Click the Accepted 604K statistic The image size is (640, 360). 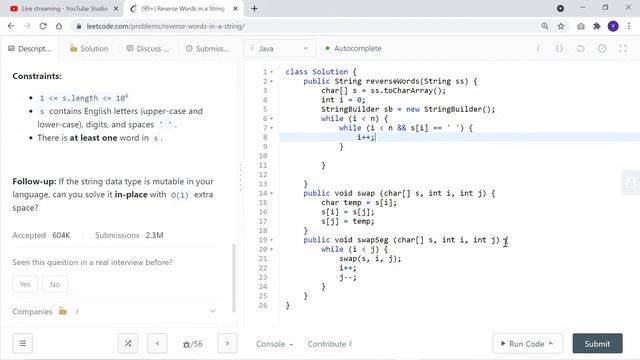click(41, 235)
